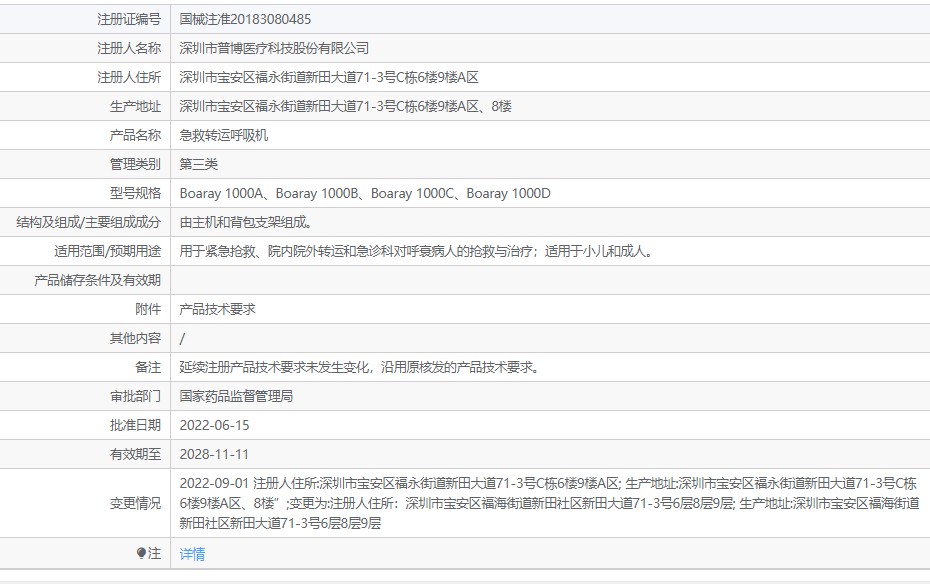
Task: Click the 产品名称 label
Action: pos(135,135)
